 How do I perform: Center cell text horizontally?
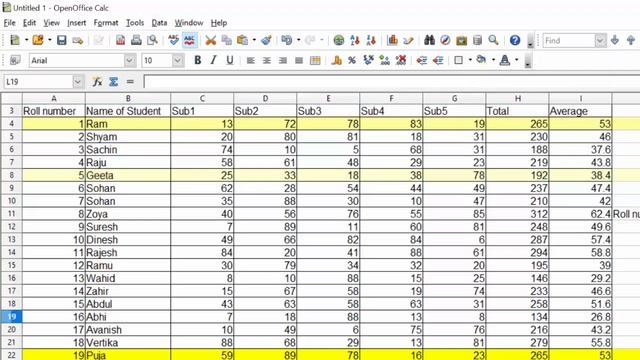267,60
